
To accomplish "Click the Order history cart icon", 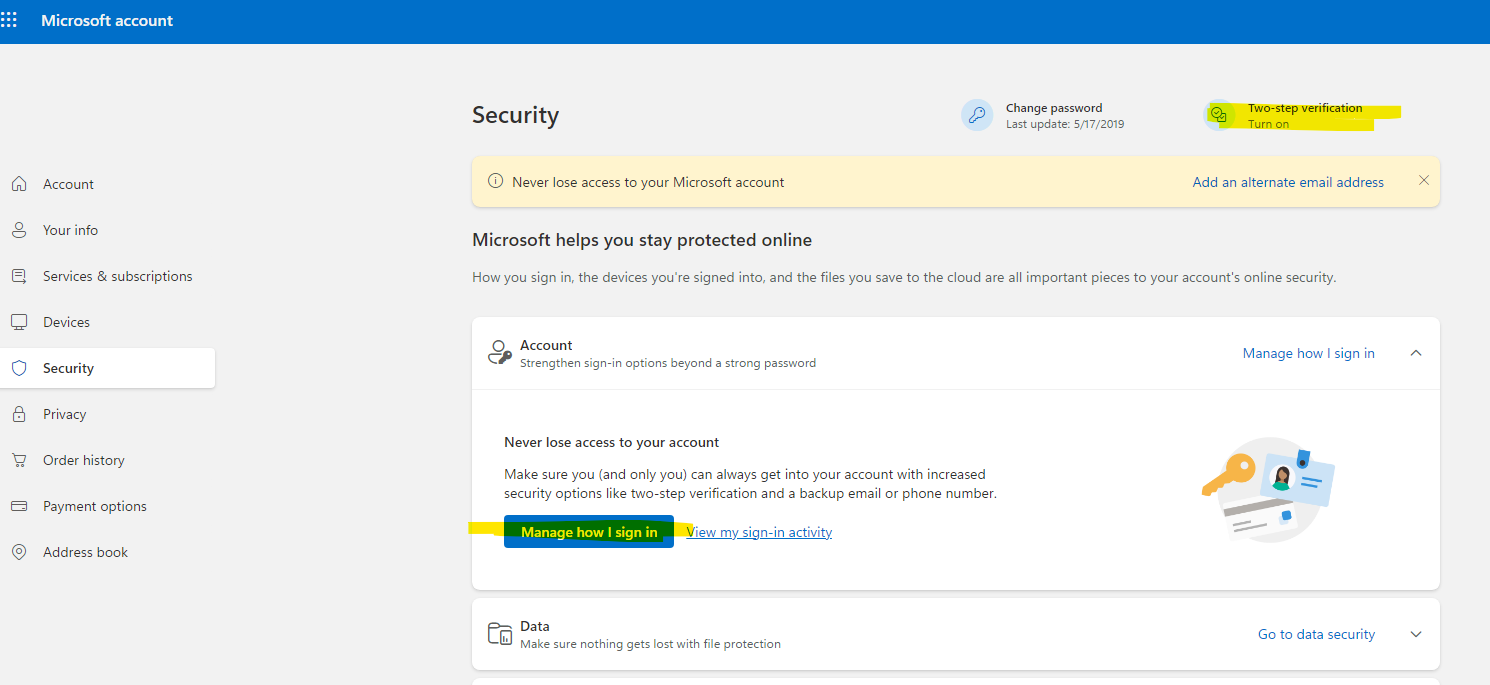I will pos(19,460).
